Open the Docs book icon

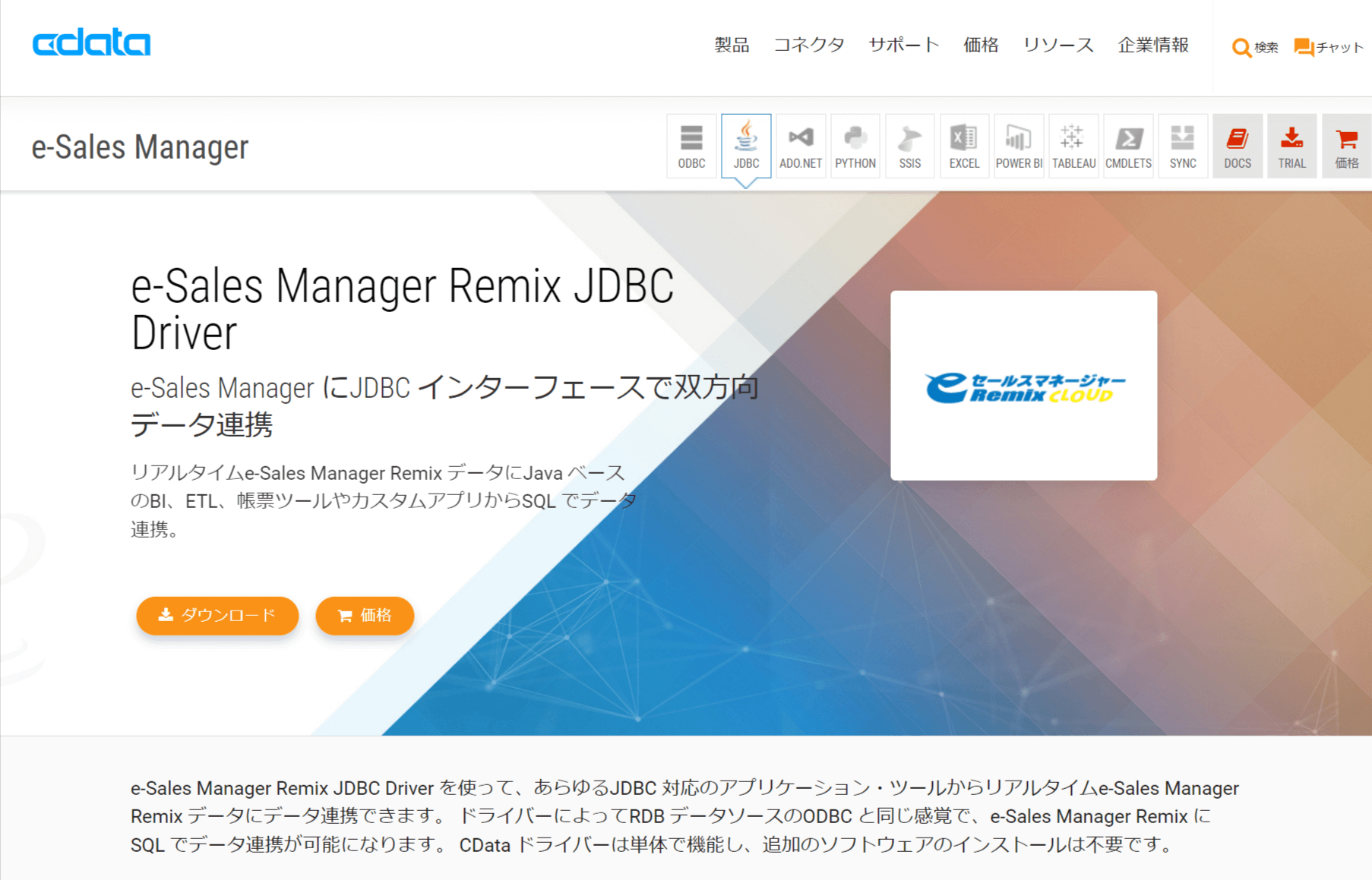(1238, 146)
